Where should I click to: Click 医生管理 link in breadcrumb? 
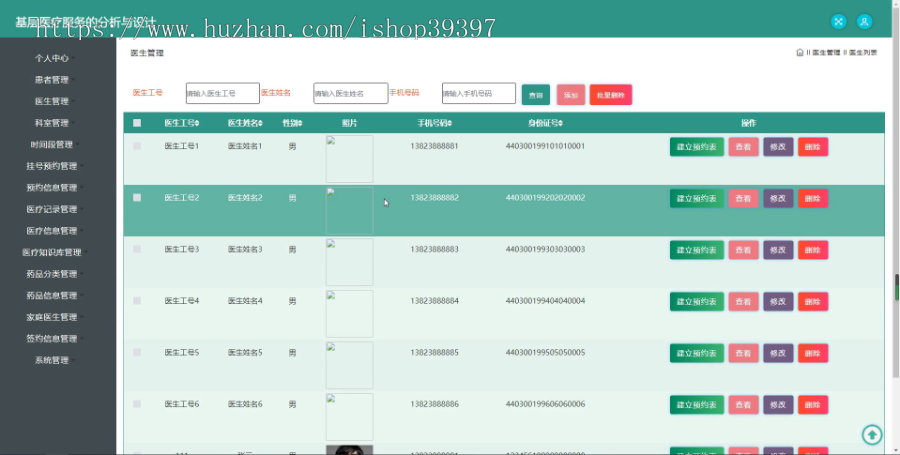[826, 53]
